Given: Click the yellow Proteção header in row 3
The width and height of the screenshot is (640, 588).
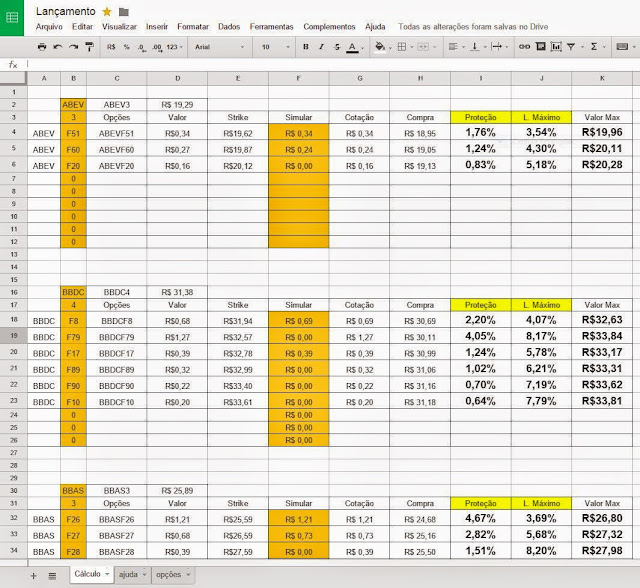Looking at the screenshot, I should pos(481,118).
